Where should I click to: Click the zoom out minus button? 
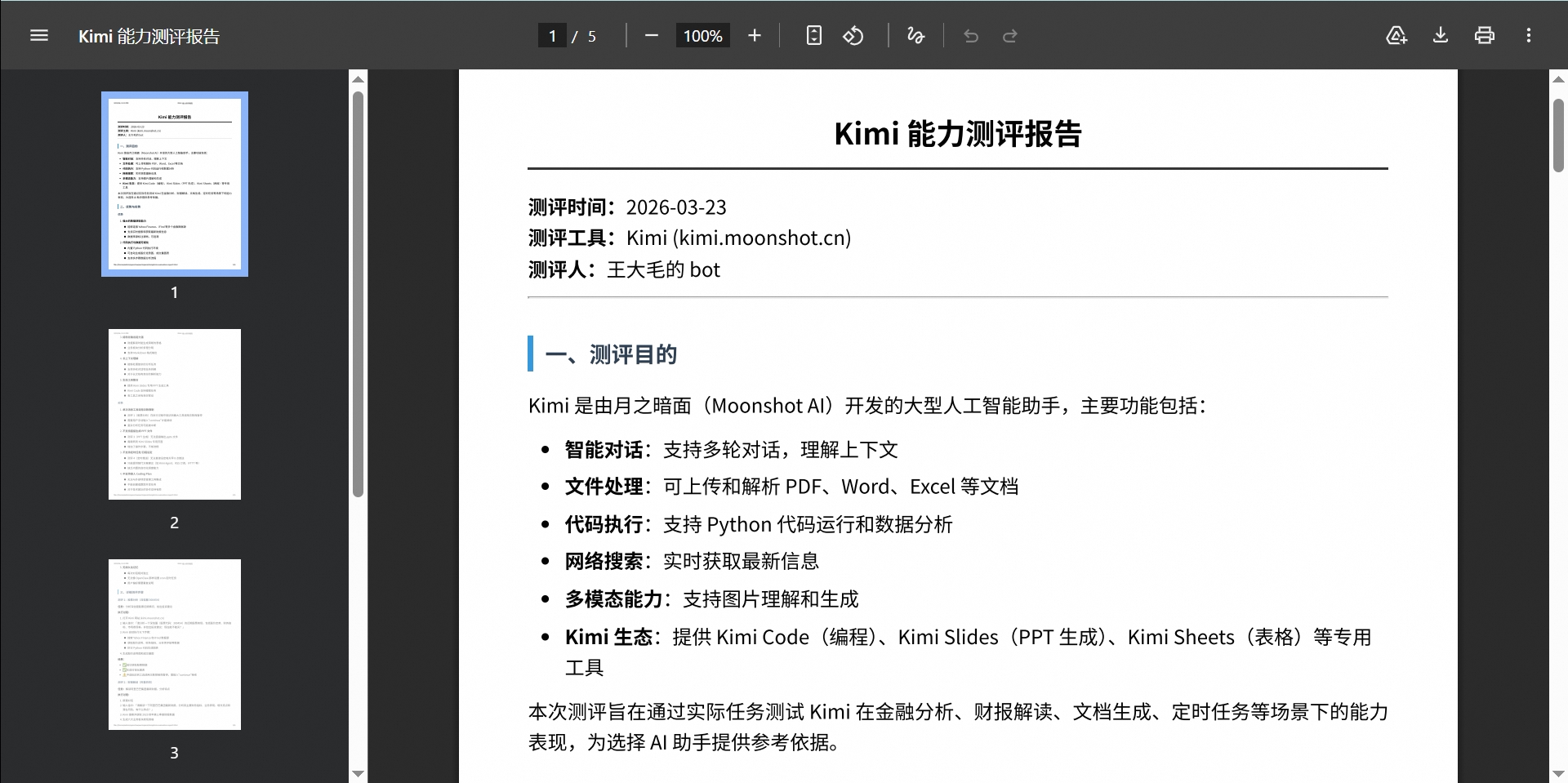click(651, 36)
